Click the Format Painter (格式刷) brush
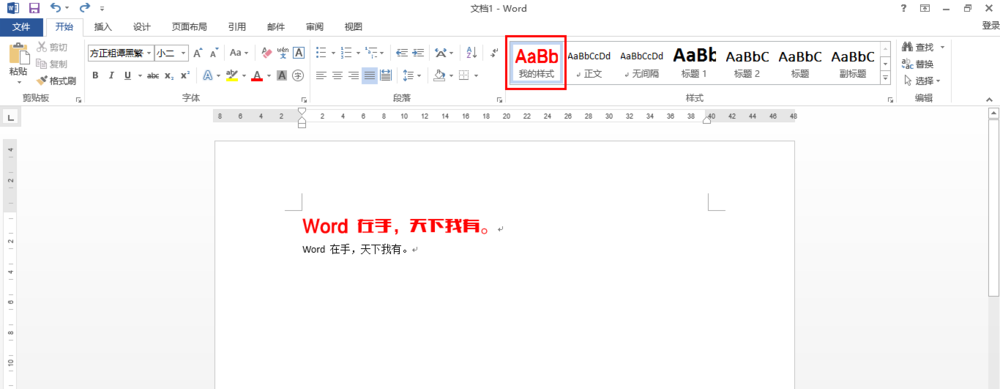Viewport: 1000px width, 389px height. coord(56,81)
